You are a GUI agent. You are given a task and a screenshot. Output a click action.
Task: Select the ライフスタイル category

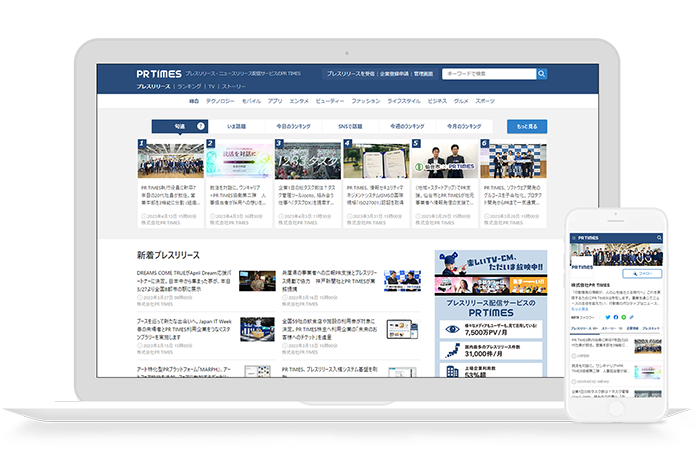coord(404,101)
